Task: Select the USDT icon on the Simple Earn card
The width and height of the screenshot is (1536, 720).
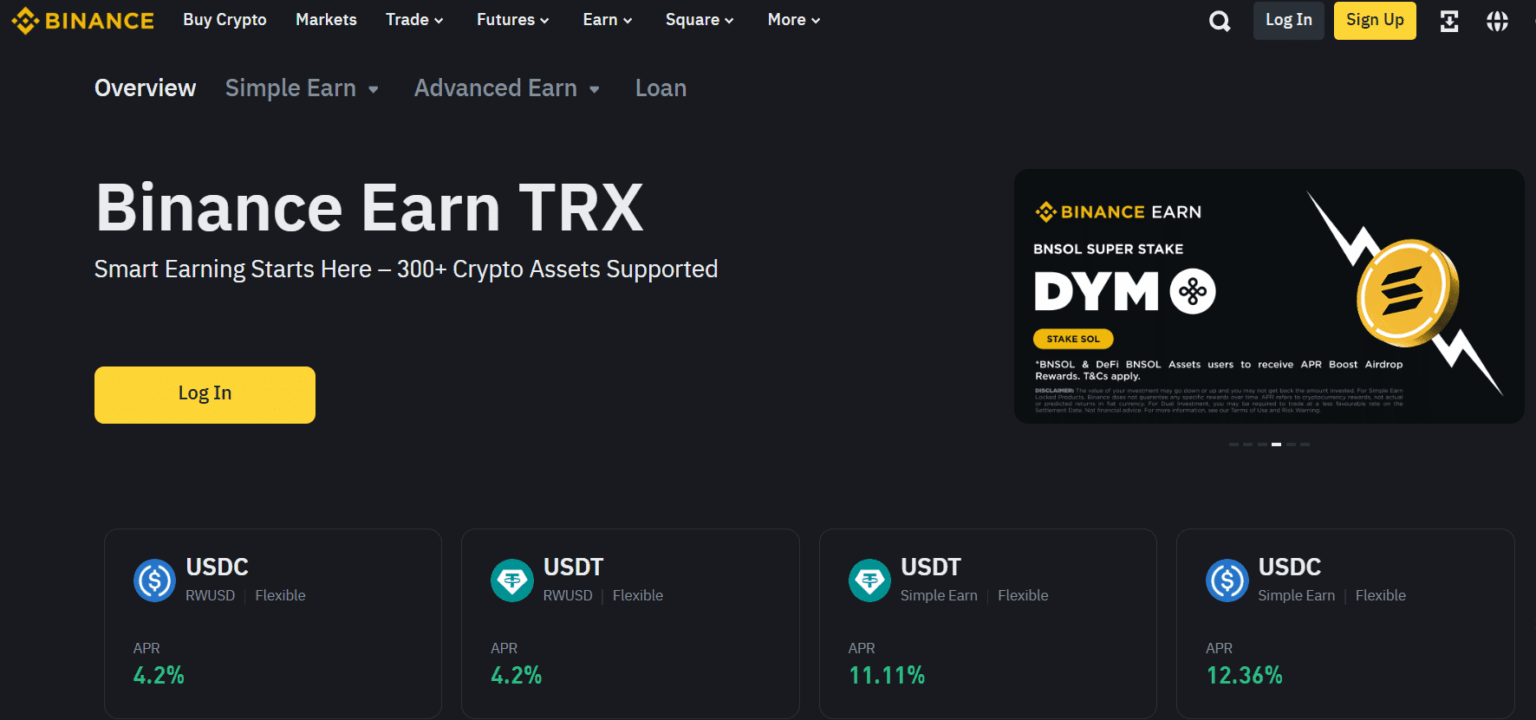Action: 869,580
